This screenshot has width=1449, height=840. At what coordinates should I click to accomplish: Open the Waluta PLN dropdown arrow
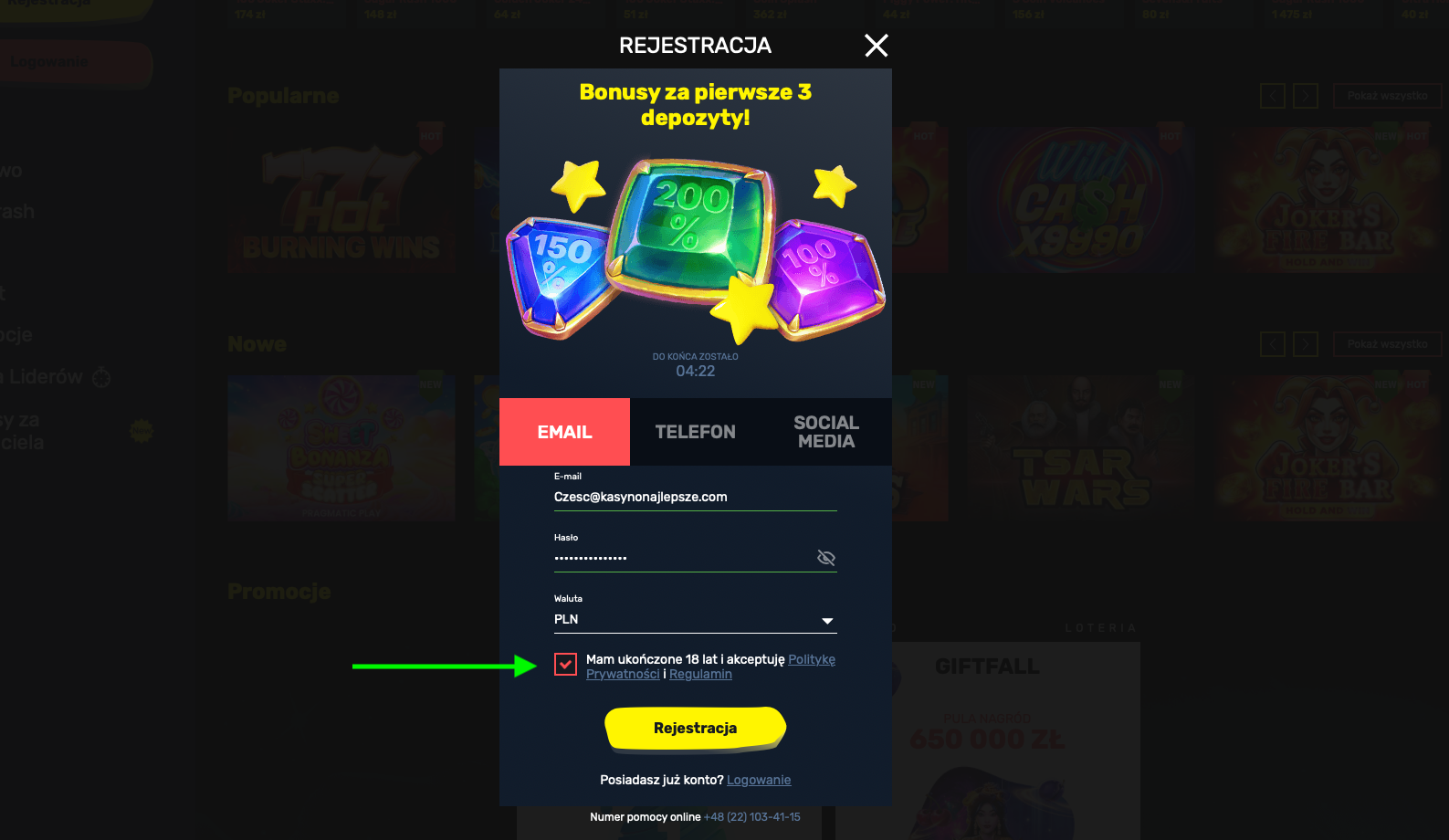(x=827, y=621)
